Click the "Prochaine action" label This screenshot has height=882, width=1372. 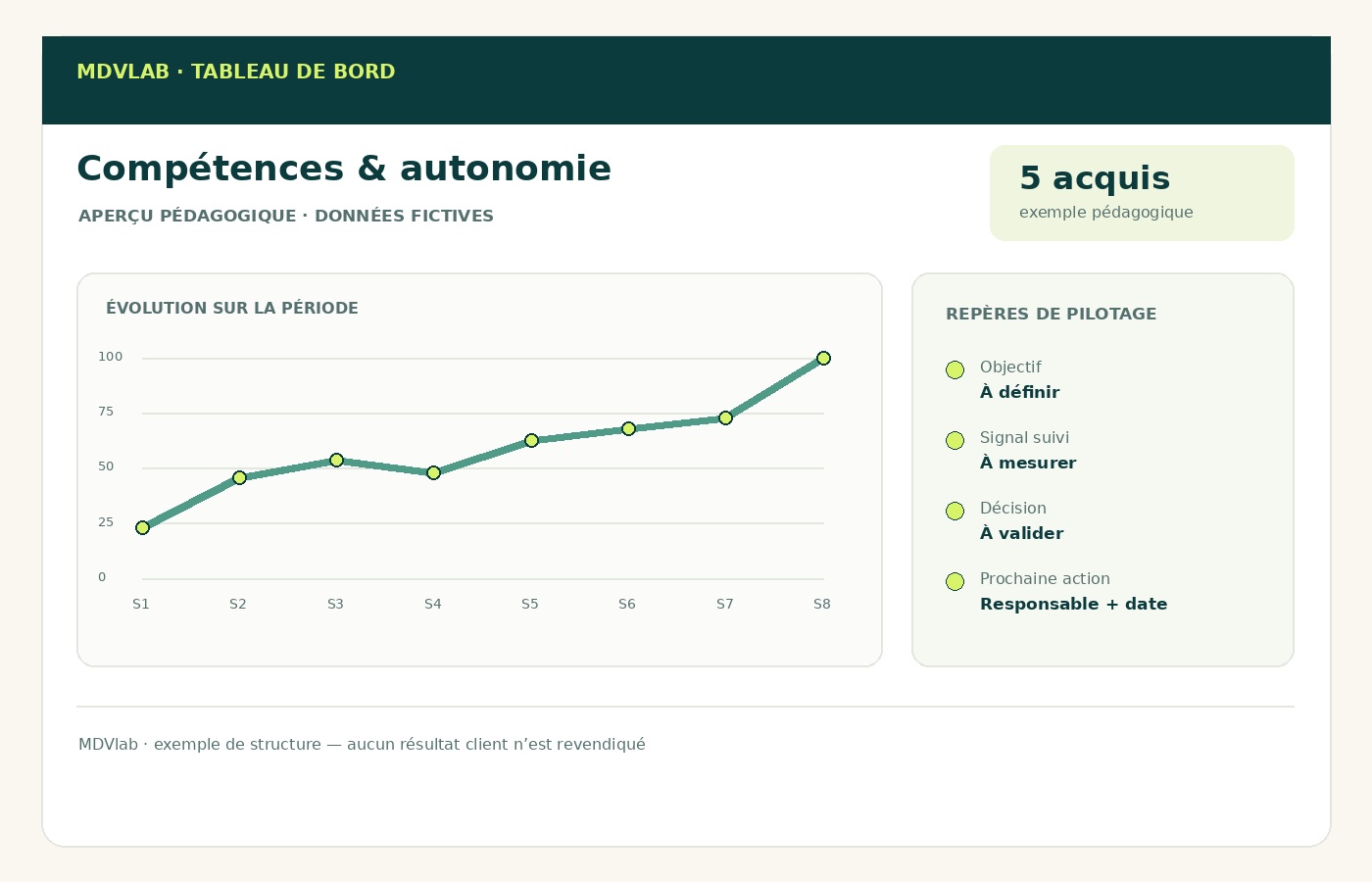(x=1045, y=578)
